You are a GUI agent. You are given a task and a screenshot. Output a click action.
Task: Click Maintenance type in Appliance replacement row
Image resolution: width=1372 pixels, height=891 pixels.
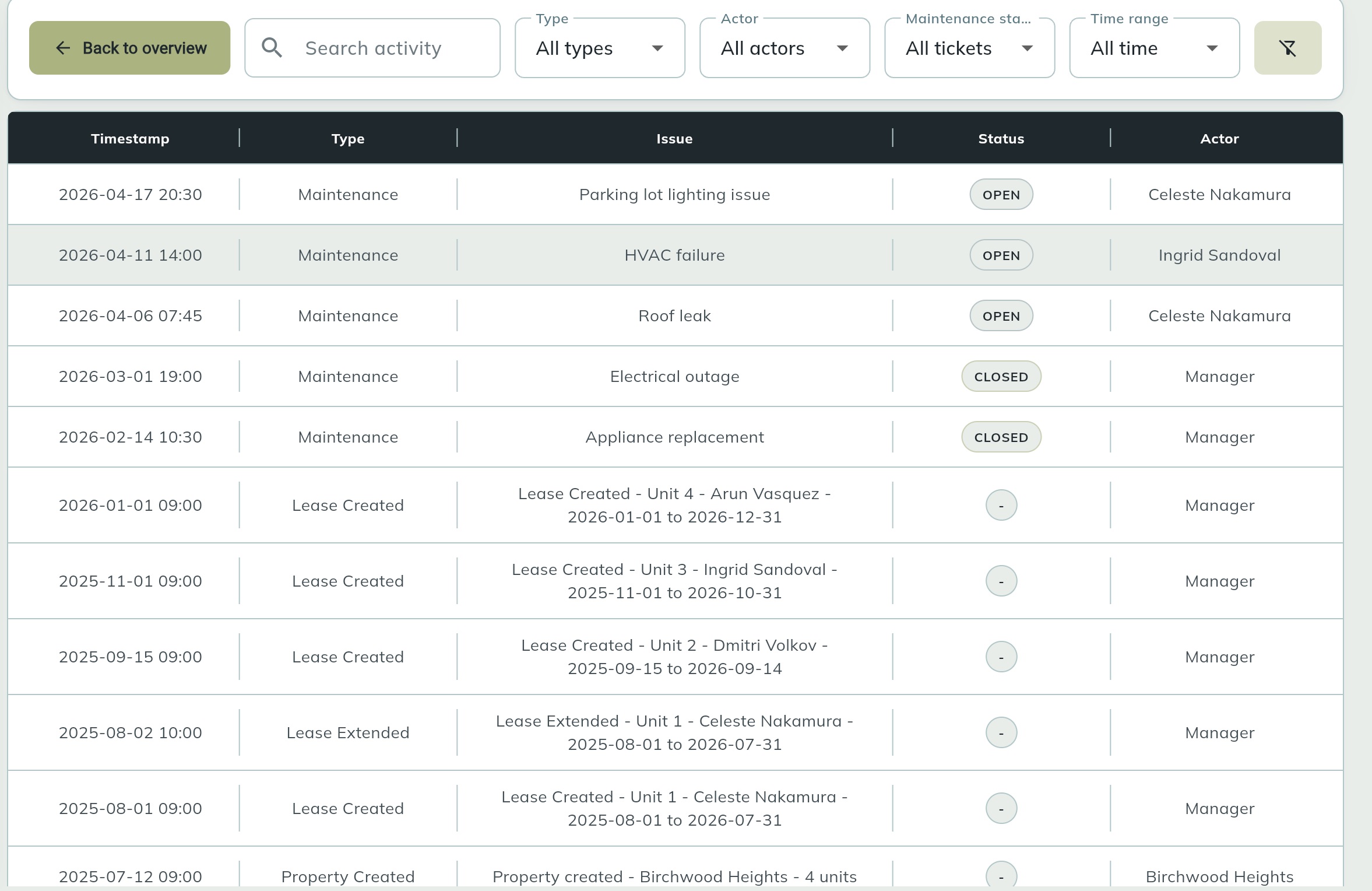click(348, 437)
